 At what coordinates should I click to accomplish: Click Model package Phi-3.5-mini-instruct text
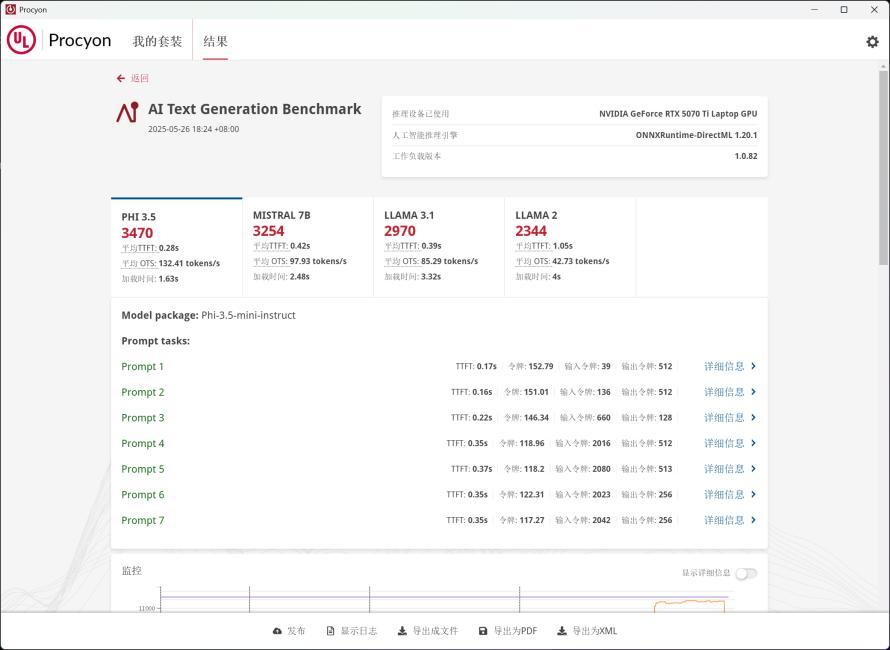tap(208, 315)
